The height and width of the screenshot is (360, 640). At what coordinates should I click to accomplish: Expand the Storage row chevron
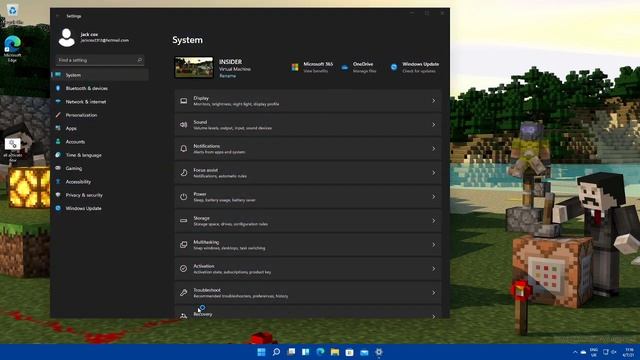(x=433, y=220)
